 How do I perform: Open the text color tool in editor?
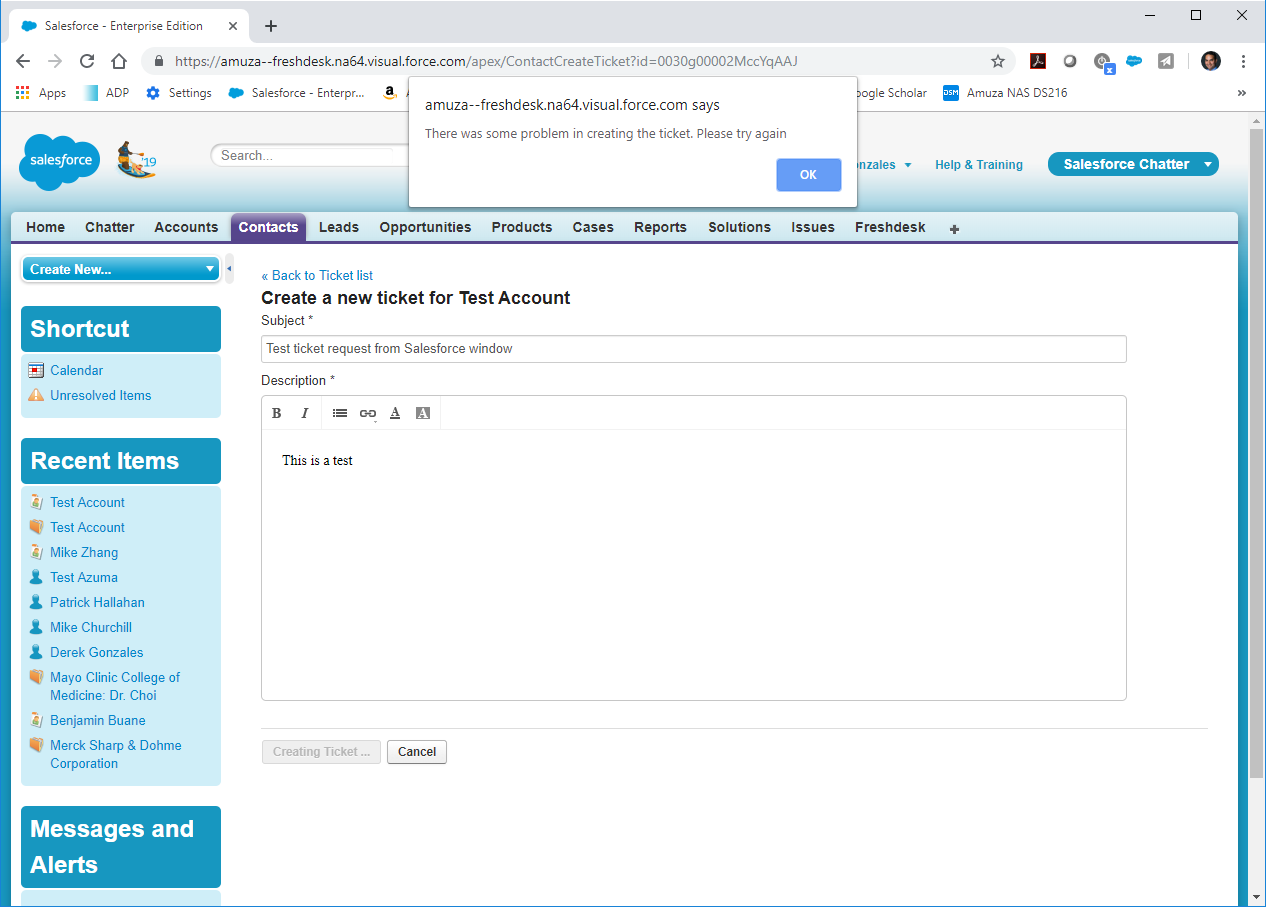point(395,413)
